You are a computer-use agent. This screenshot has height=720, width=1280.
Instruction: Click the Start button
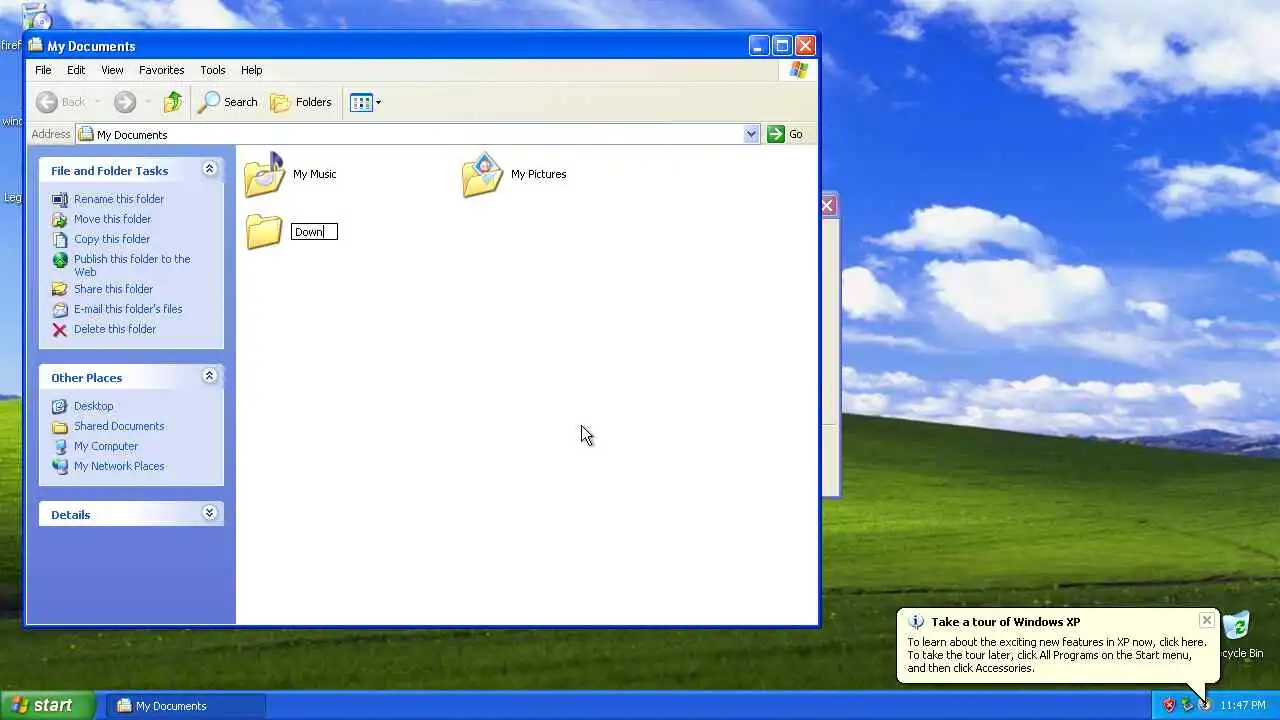(47, 705)
